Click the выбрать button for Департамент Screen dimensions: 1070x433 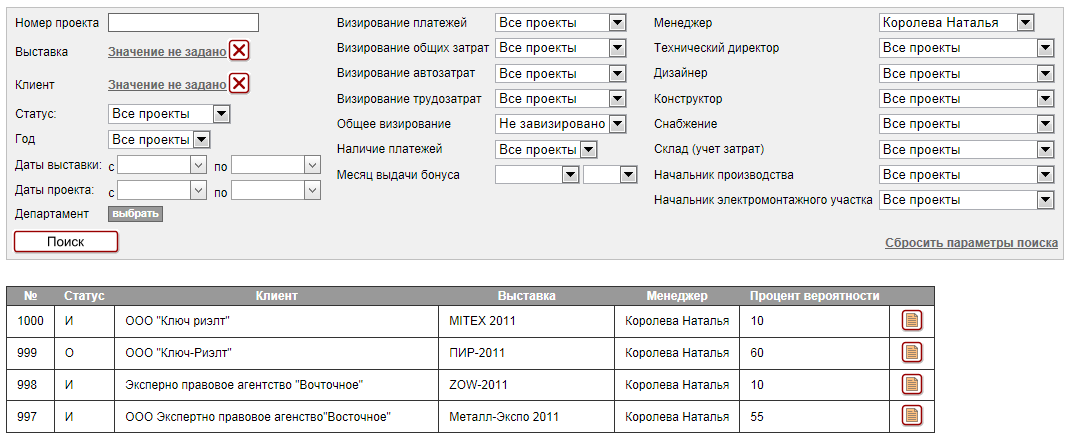pos(135,214)
